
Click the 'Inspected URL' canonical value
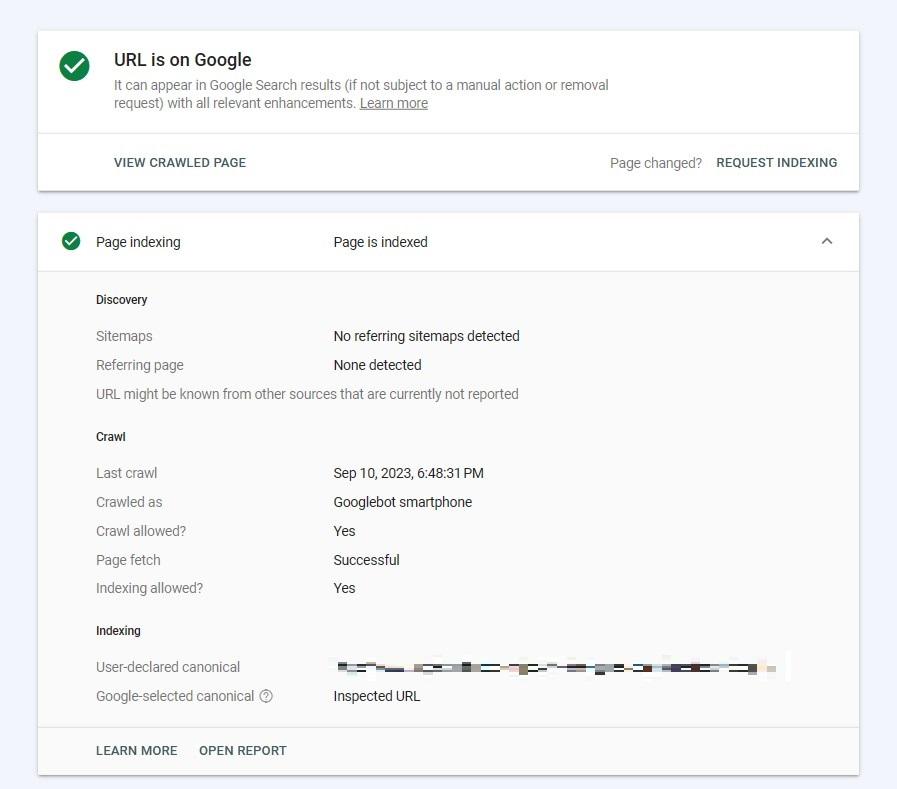coord(376,696)
